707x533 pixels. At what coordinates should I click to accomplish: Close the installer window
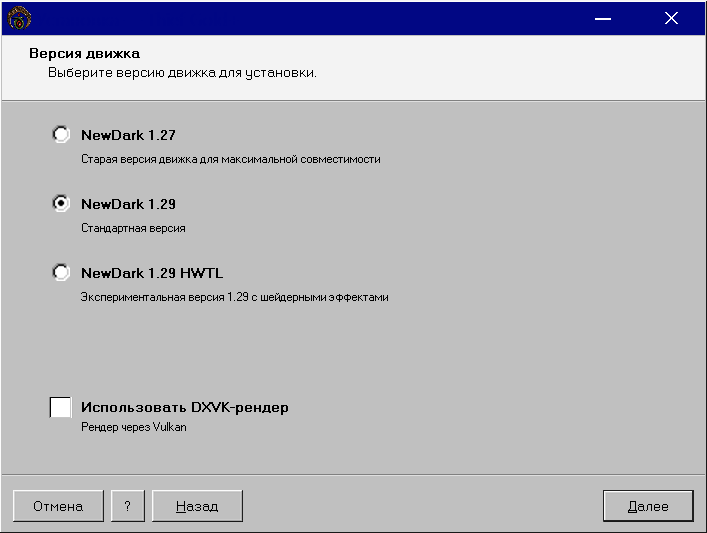[671, 18]
